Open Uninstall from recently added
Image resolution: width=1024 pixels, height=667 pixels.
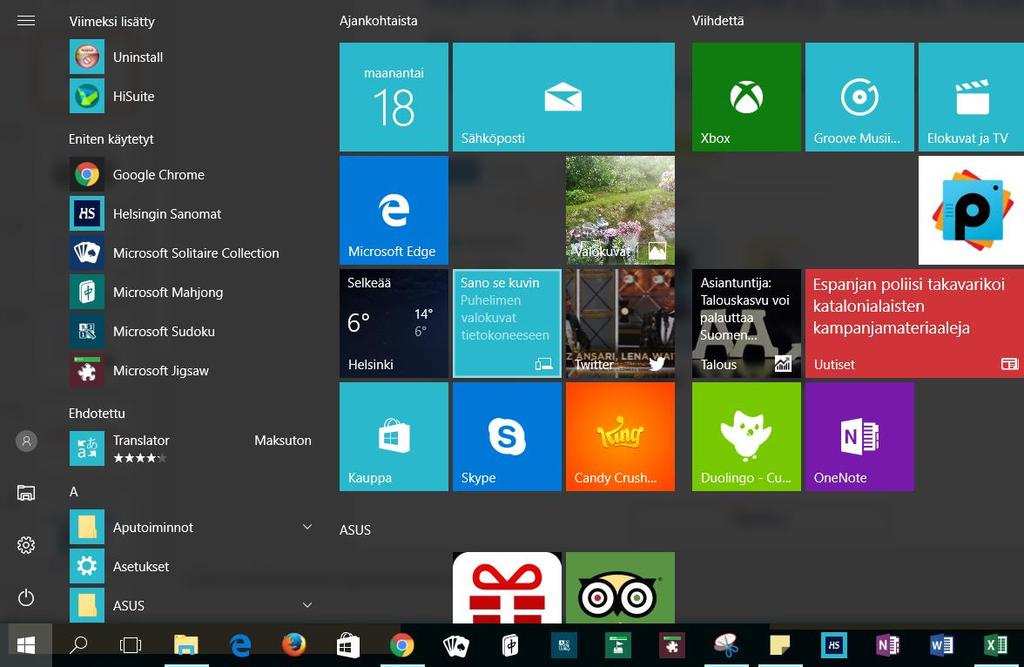tap(191, 57)
